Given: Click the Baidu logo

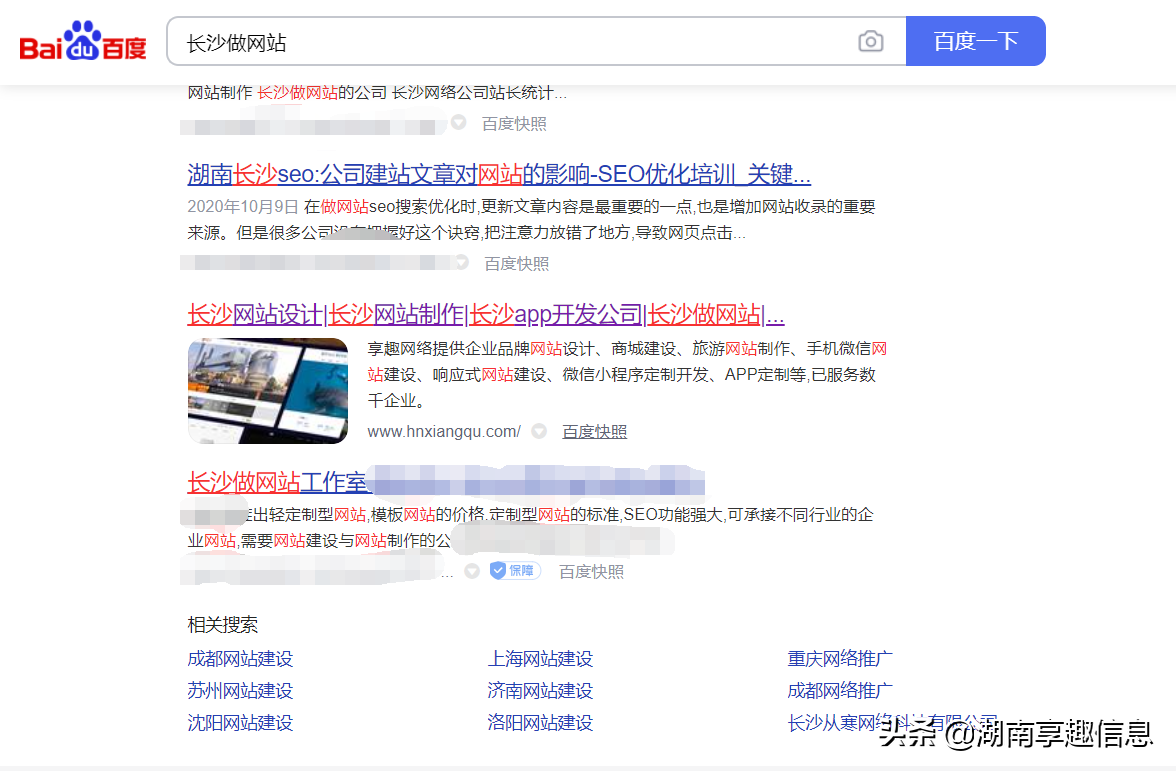Looking at the screenshot, I should (x=82, y=41).
